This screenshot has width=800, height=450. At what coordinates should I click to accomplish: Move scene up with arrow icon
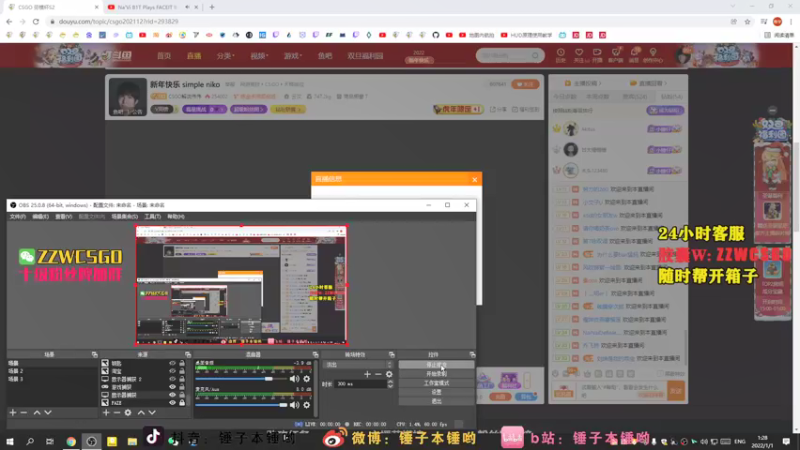[37, 412]
